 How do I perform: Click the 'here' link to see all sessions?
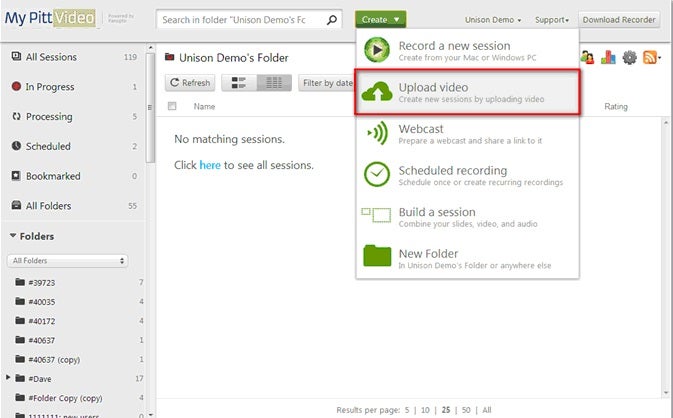coord(210,165)
